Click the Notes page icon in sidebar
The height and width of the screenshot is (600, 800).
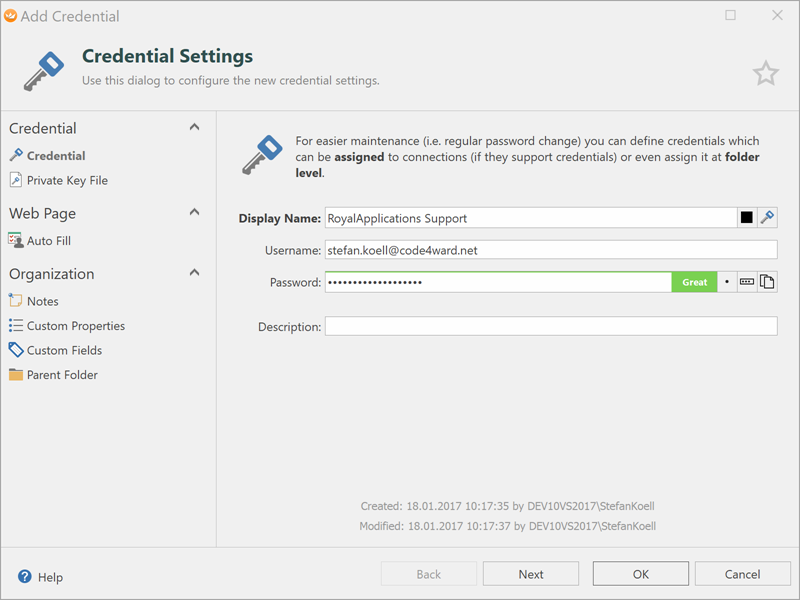pos(16,301)
